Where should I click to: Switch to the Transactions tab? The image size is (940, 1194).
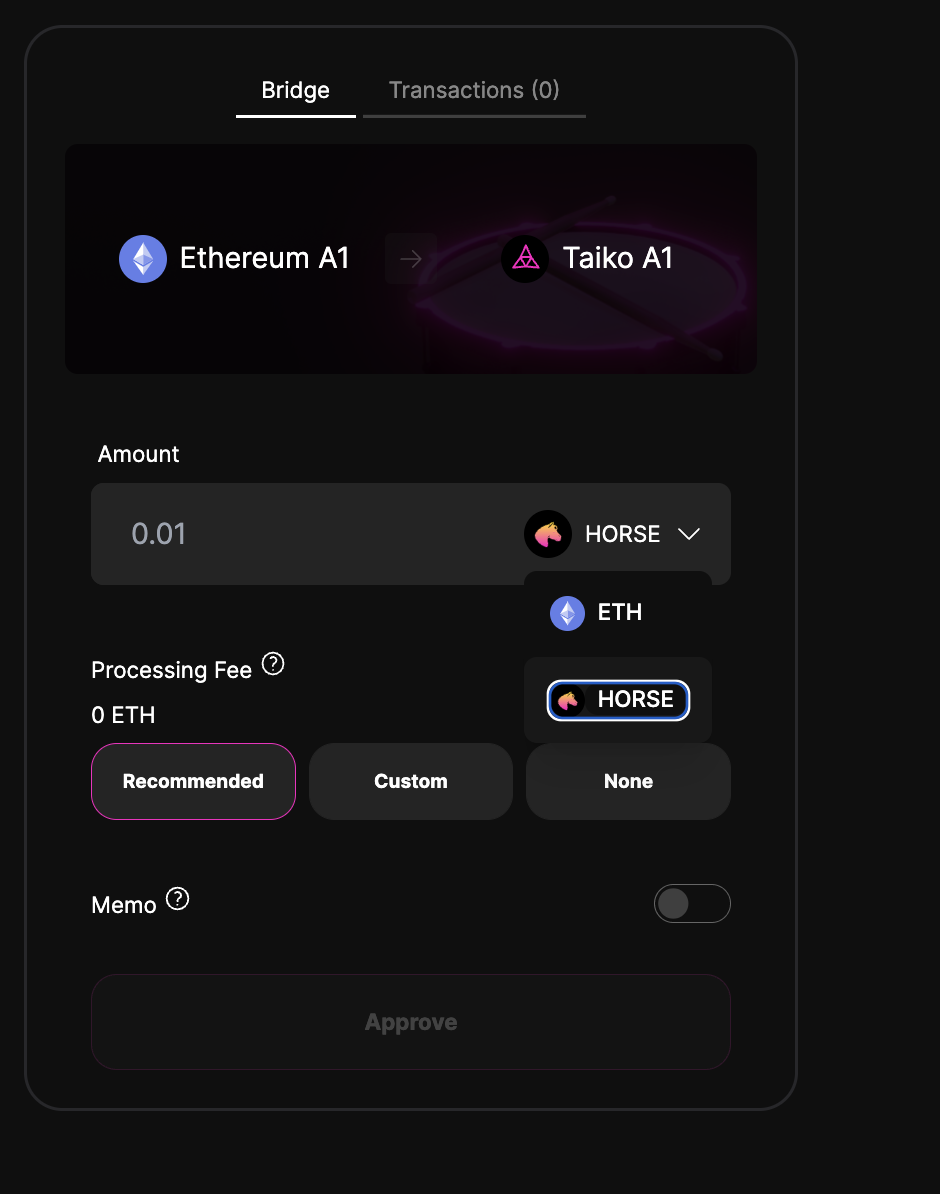[x=473, y=90]
